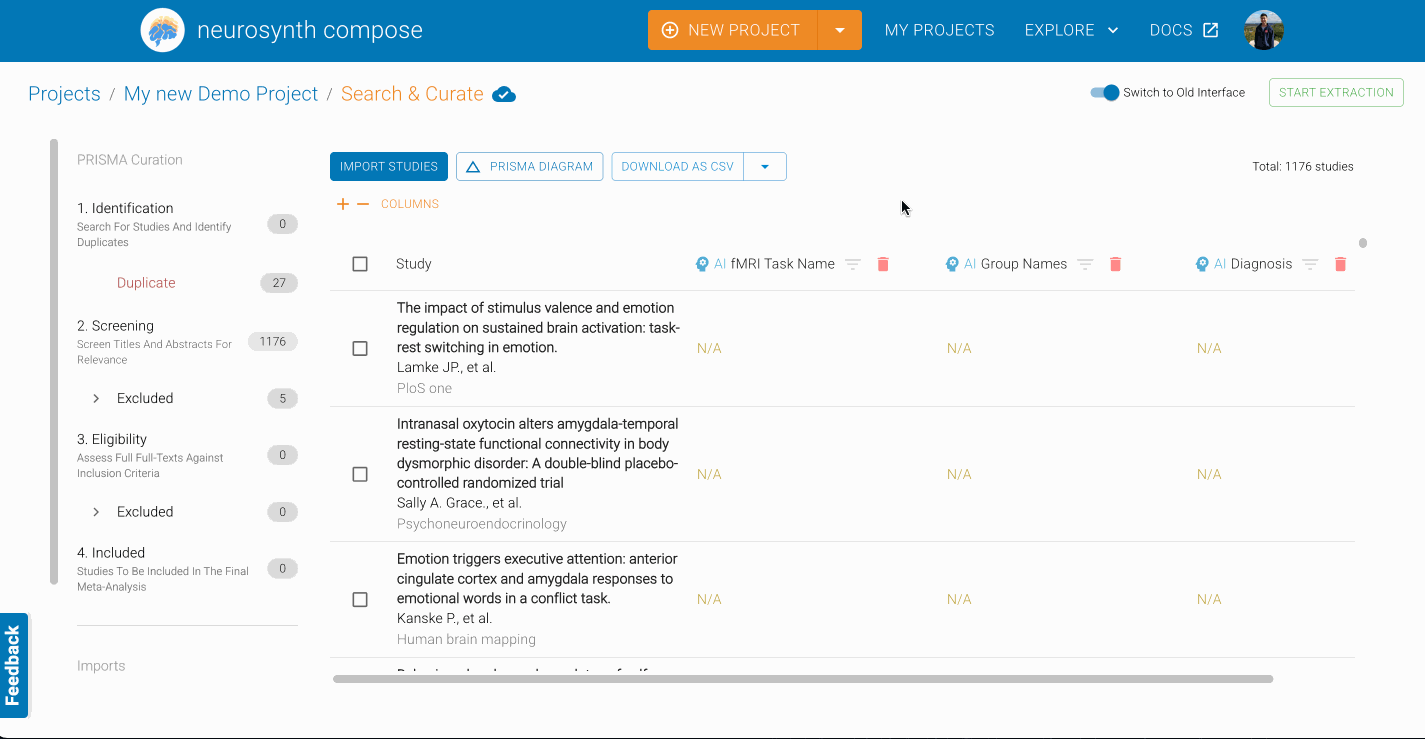Click the Group Names column header
The width and height of the screenshot is (1425, 739).
1024,264
